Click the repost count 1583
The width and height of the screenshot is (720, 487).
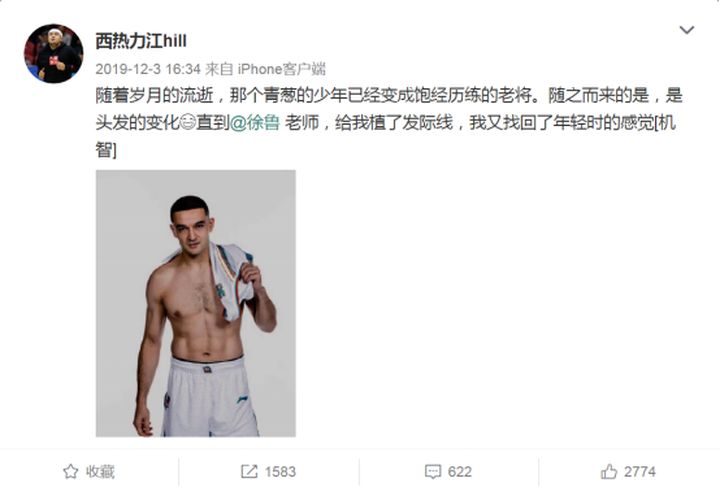click(x=280, y=472)
